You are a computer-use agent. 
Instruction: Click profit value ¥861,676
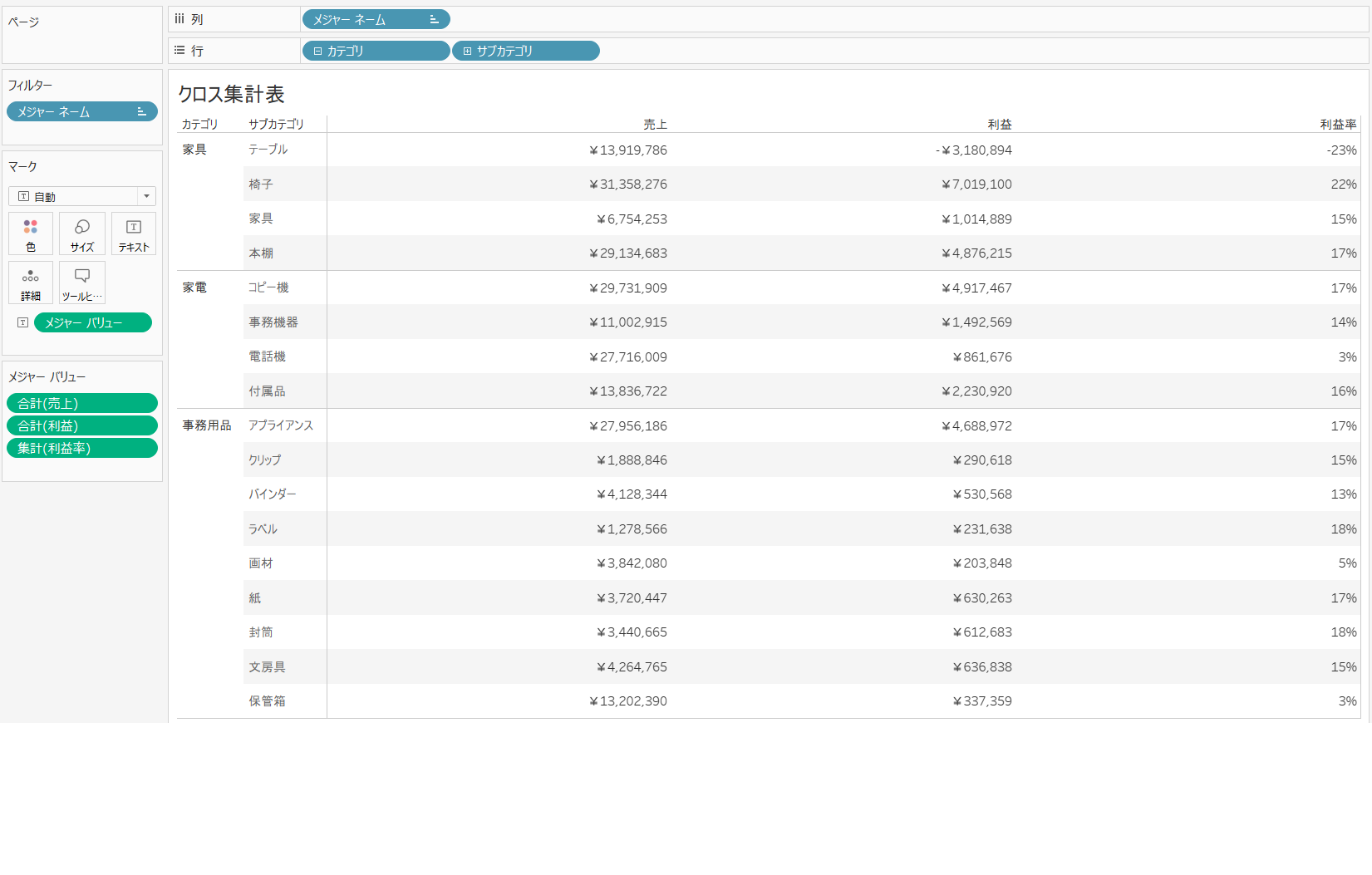[982, 357]
